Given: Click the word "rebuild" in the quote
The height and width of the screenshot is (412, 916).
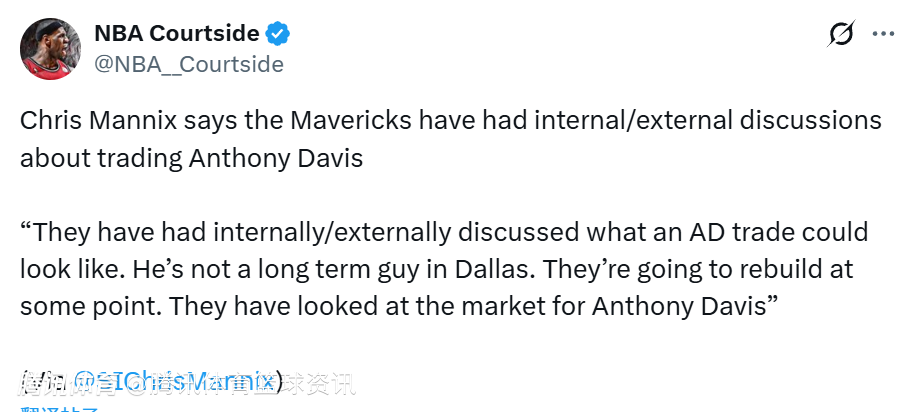Looking at the screenshot, I should pyautogui.click(x=763, y=270).
